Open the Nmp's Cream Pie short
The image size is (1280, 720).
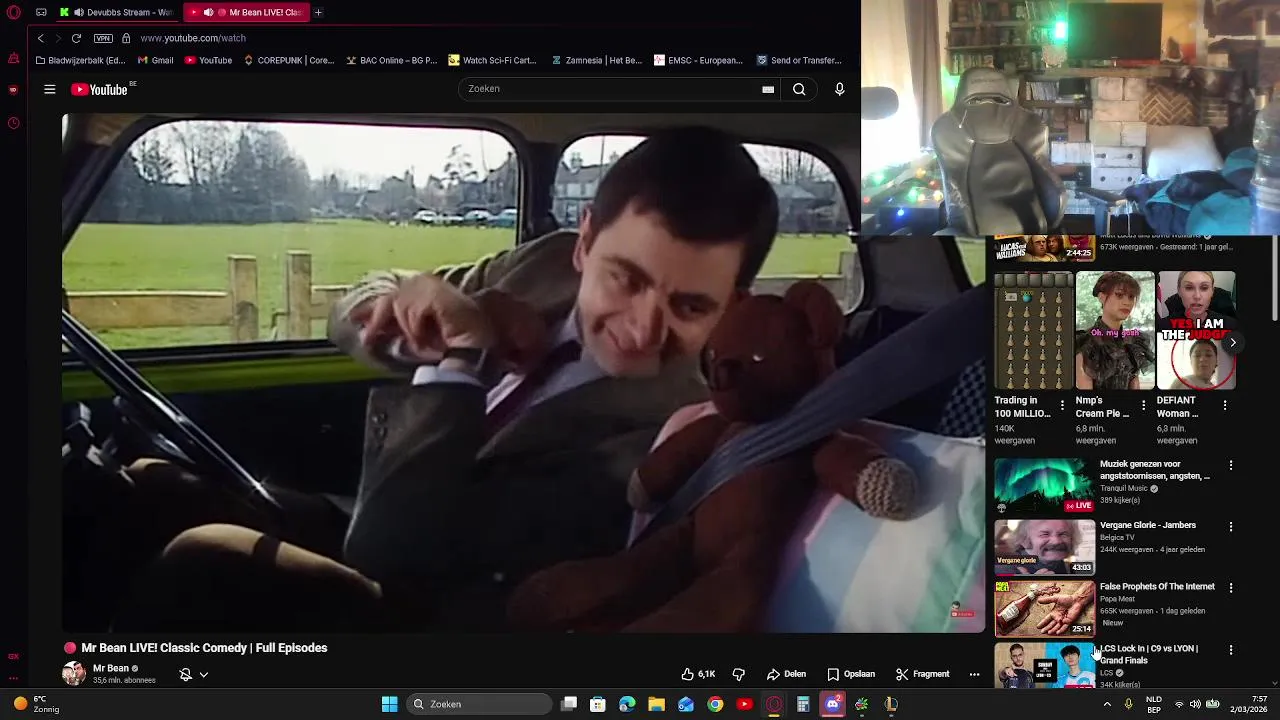(x=1115, y=330)
